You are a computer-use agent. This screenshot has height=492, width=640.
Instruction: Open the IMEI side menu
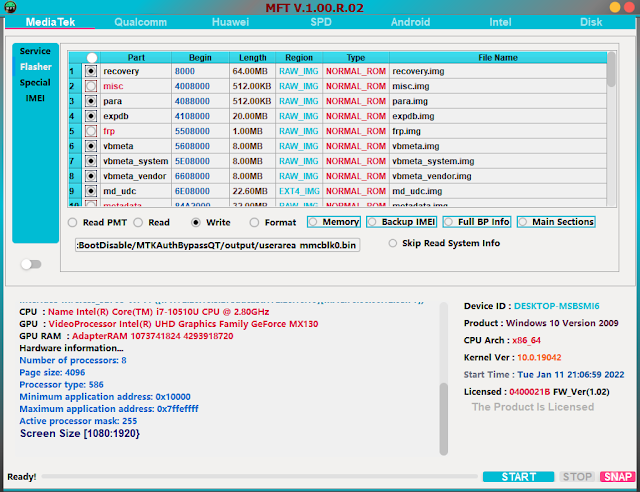pos(35,98)
